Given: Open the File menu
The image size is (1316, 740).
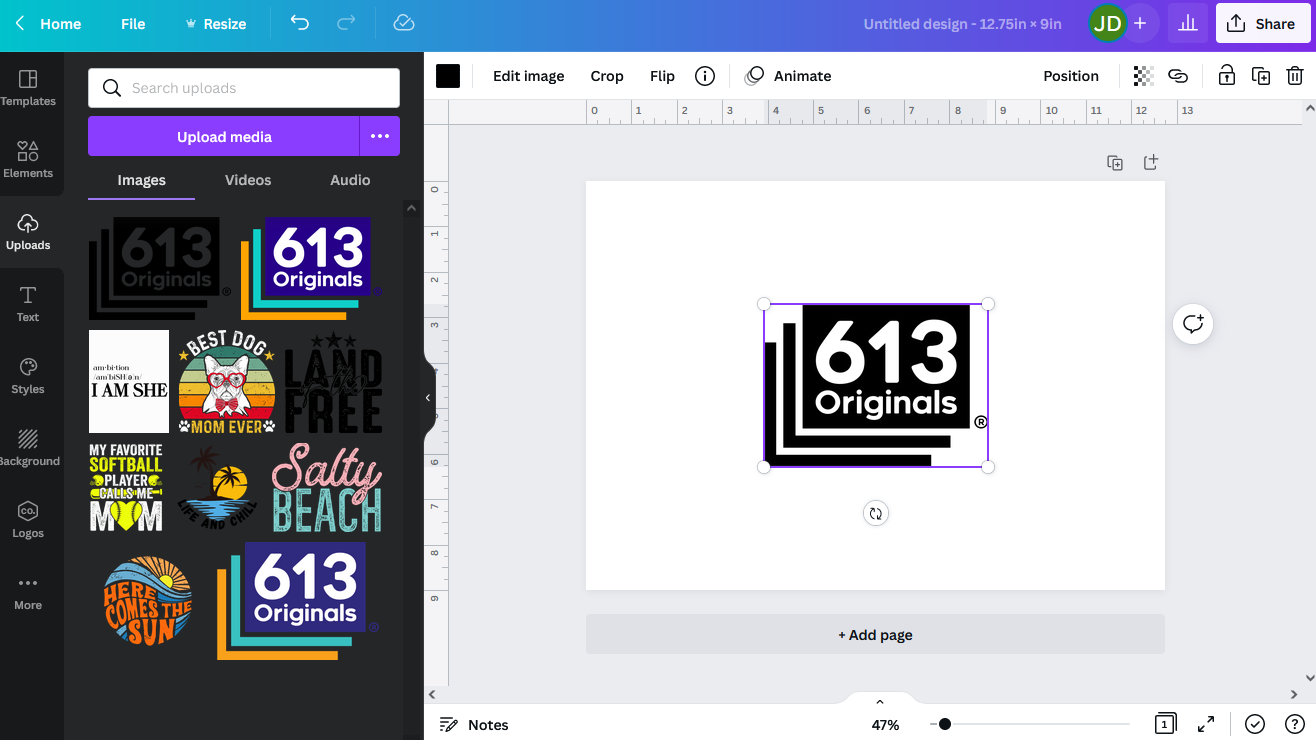Looking at the screenshot, I should point(133,24).
